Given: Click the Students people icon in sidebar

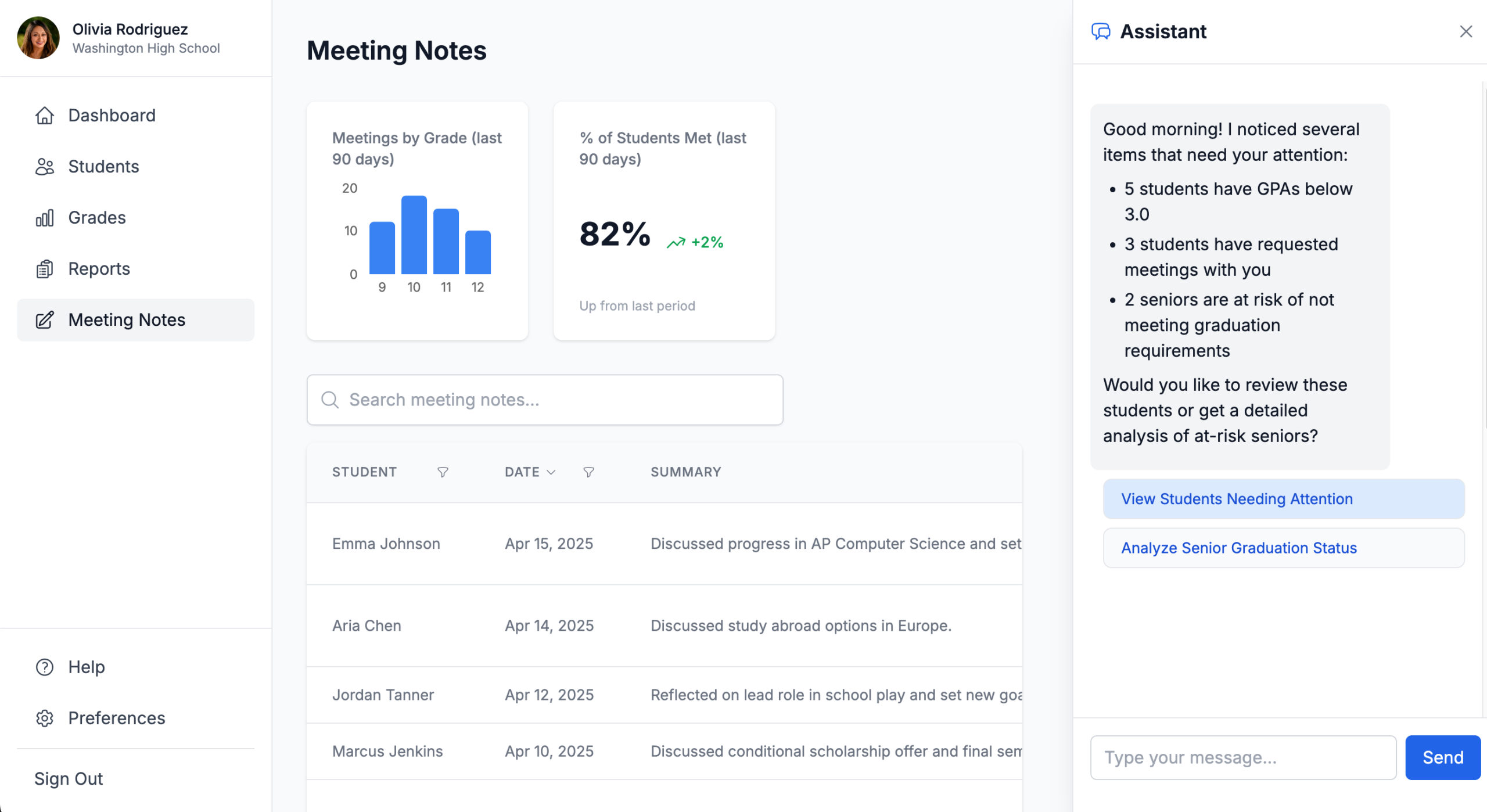Looking at the screenshot, I should pyautogui.click(x=45, y=167).
